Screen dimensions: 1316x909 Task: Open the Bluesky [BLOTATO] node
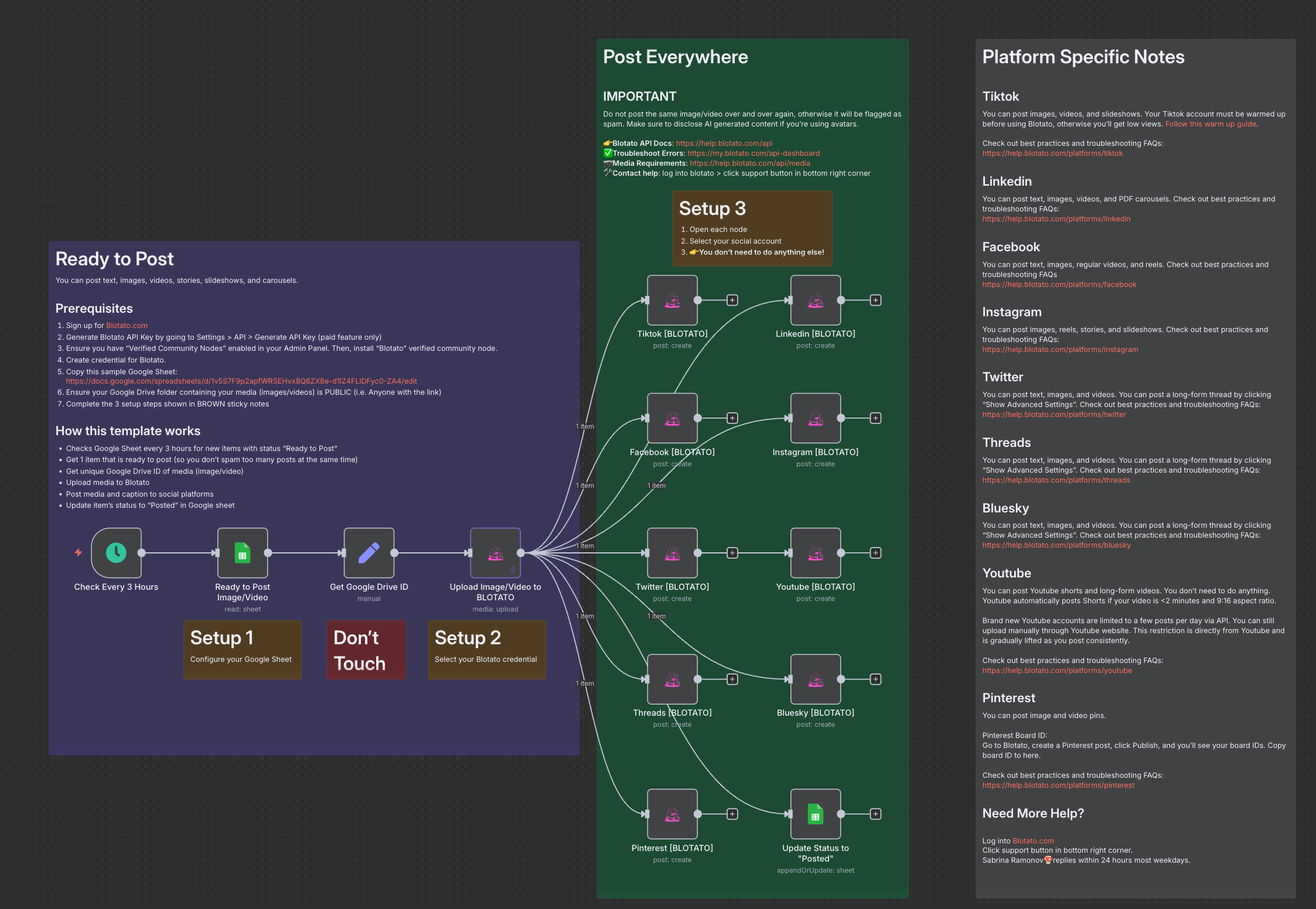(x=815, y=679)
